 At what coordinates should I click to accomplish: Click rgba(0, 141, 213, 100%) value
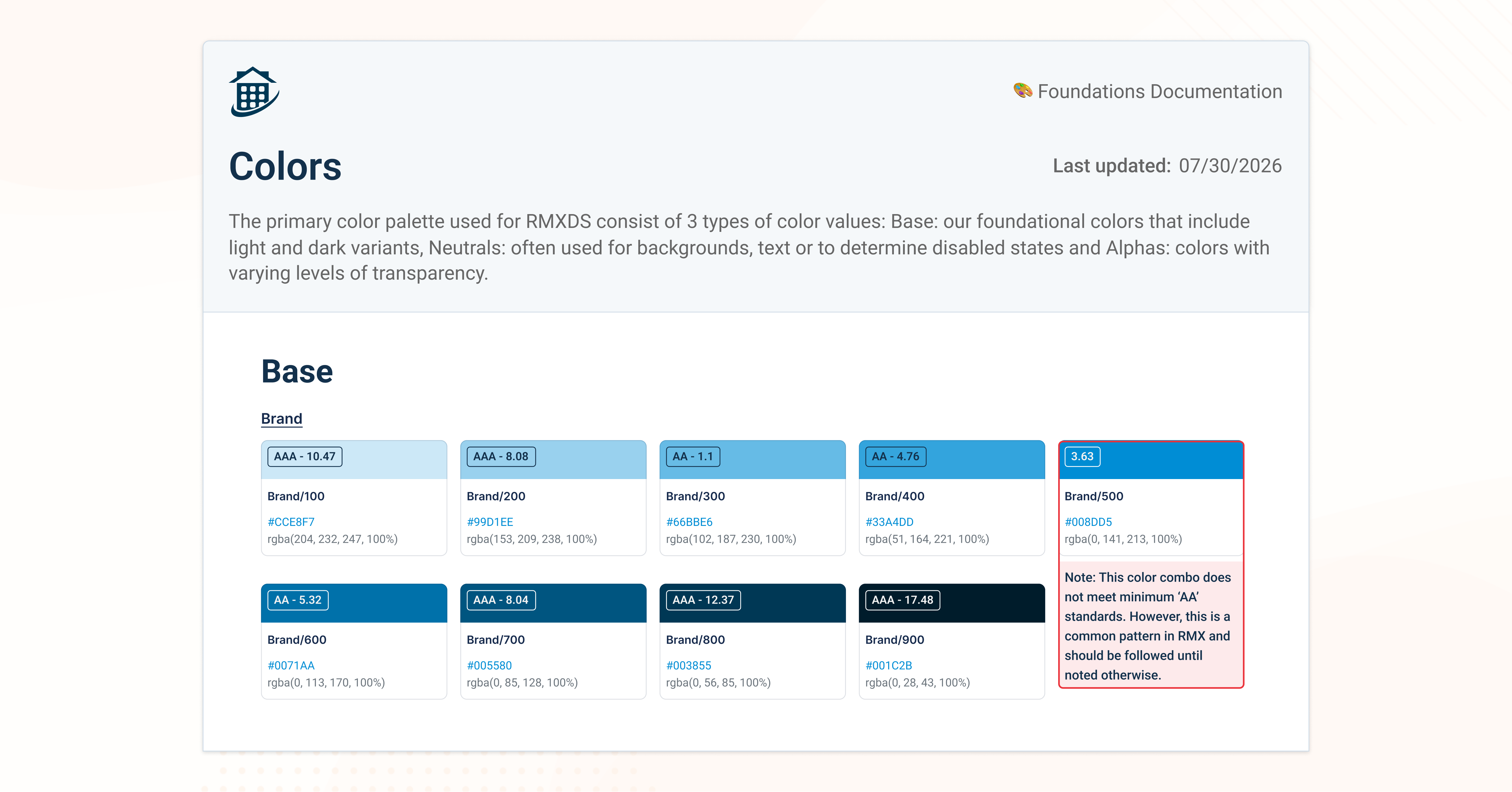point(1123,539)
